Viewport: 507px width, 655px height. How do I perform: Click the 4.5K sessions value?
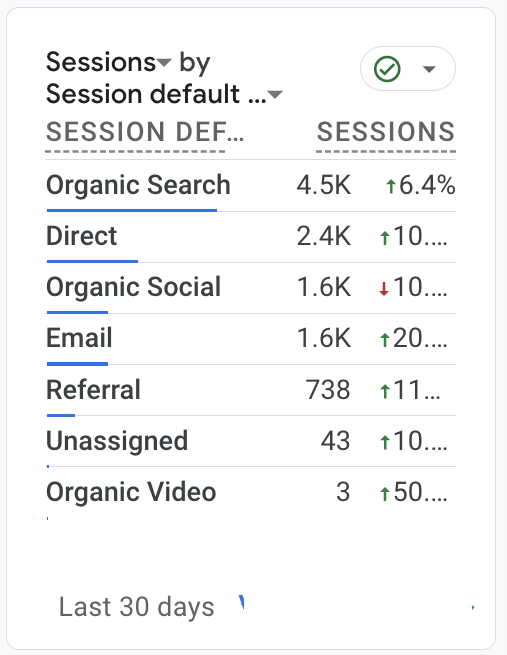pyautogui.click(x=324, y=185)
